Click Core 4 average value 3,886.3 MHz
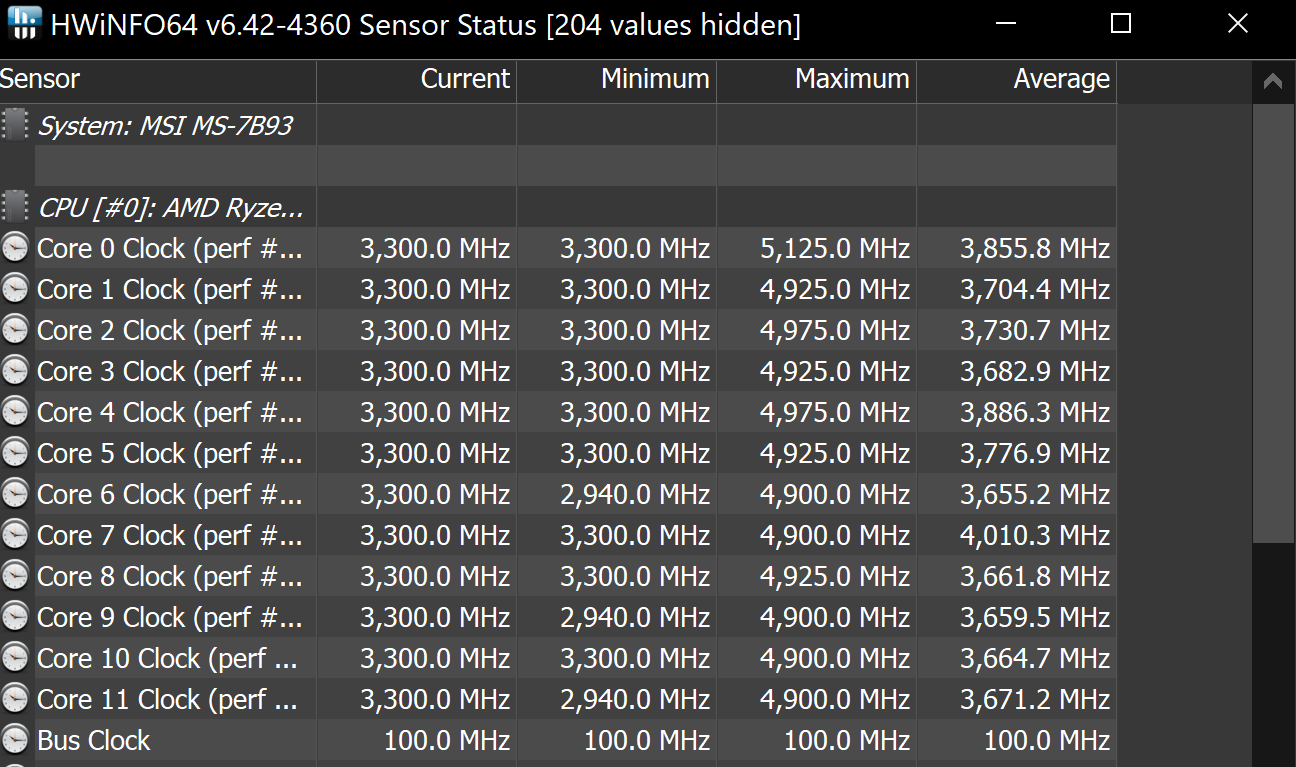 pos(1035,412)
